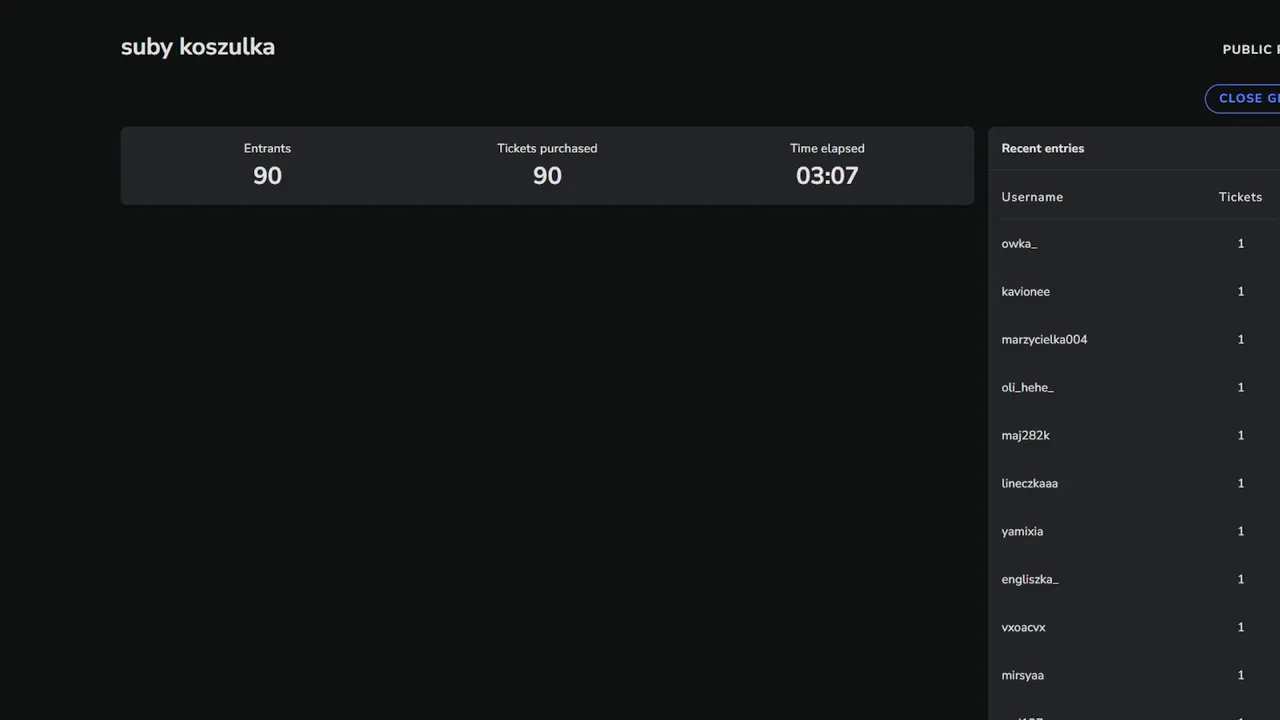Select the engliszka_ entry

(1029, 580)
